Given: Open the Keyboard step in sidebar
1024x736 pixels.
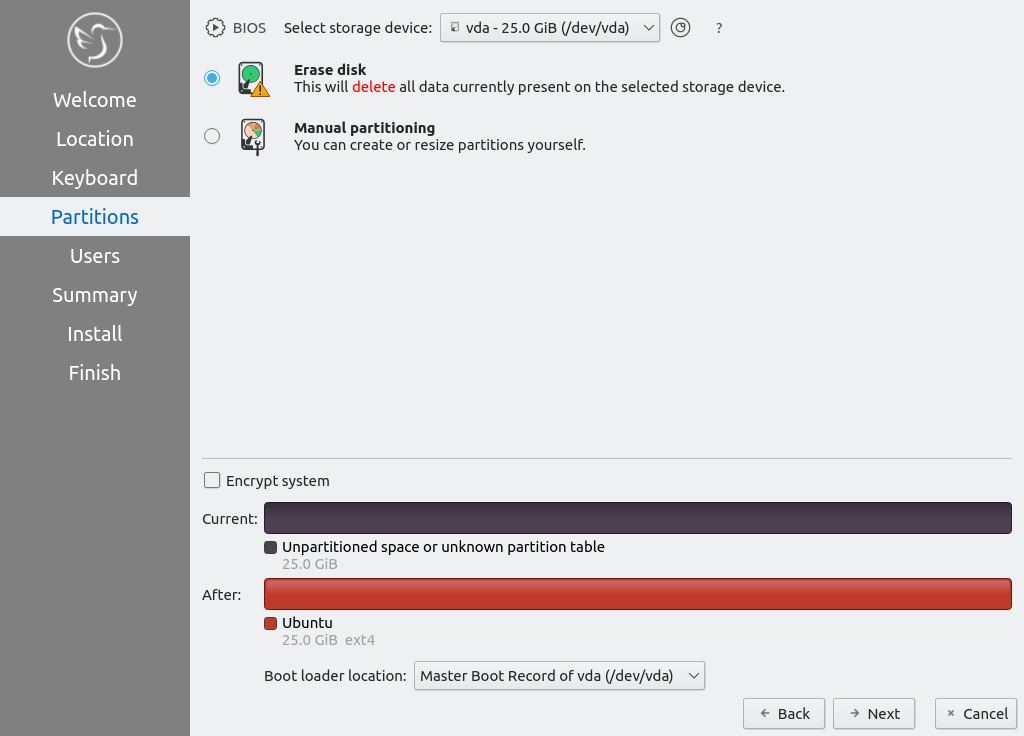Looking at the screenshot, I should click(95, 178).
